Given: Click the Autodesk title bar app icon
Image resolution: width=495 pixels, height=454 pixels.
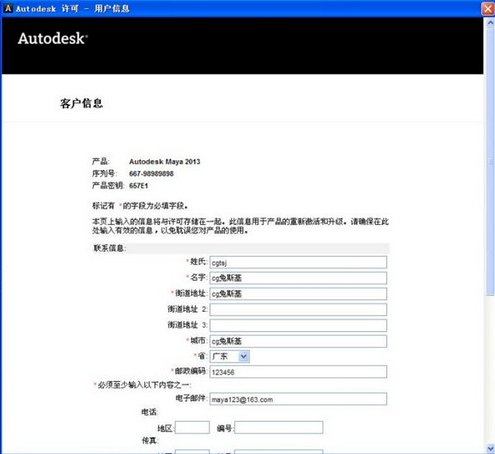Looking at the screenshot, I should click(x=8, y=8).
